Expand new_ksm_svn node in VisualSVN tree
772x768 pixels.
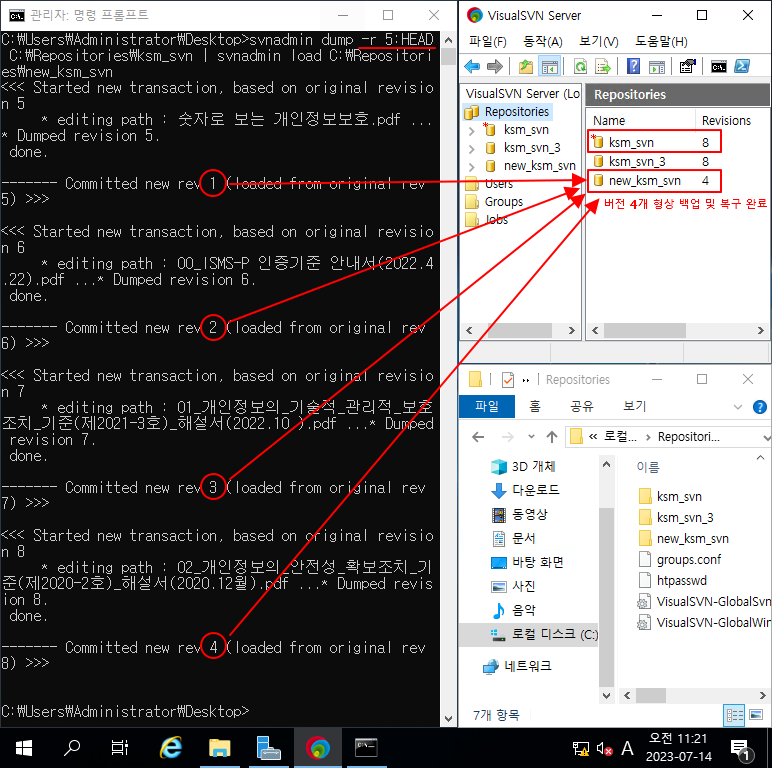click(x=472, y=166)
